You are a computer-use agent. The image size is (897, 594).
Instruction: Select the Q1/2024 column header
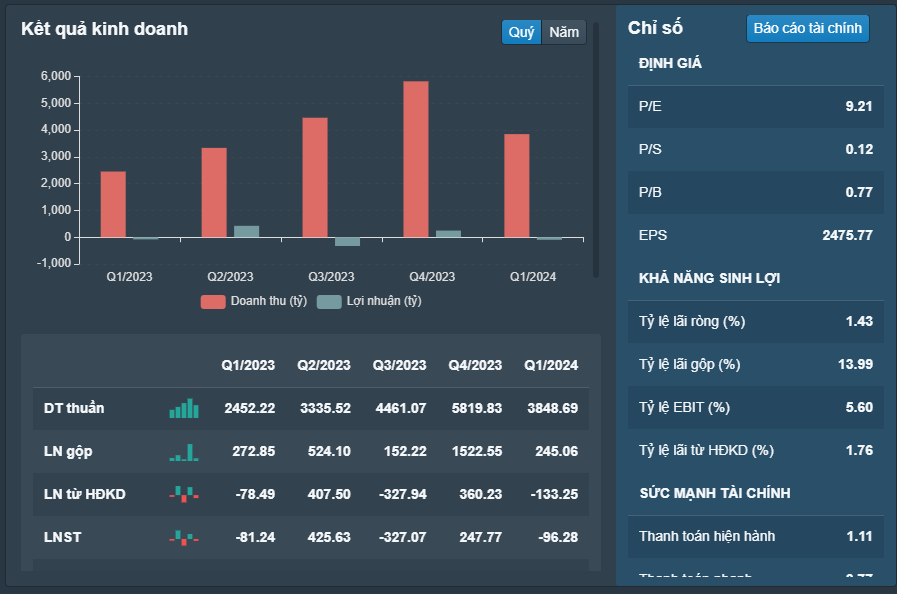click(551, 366)
